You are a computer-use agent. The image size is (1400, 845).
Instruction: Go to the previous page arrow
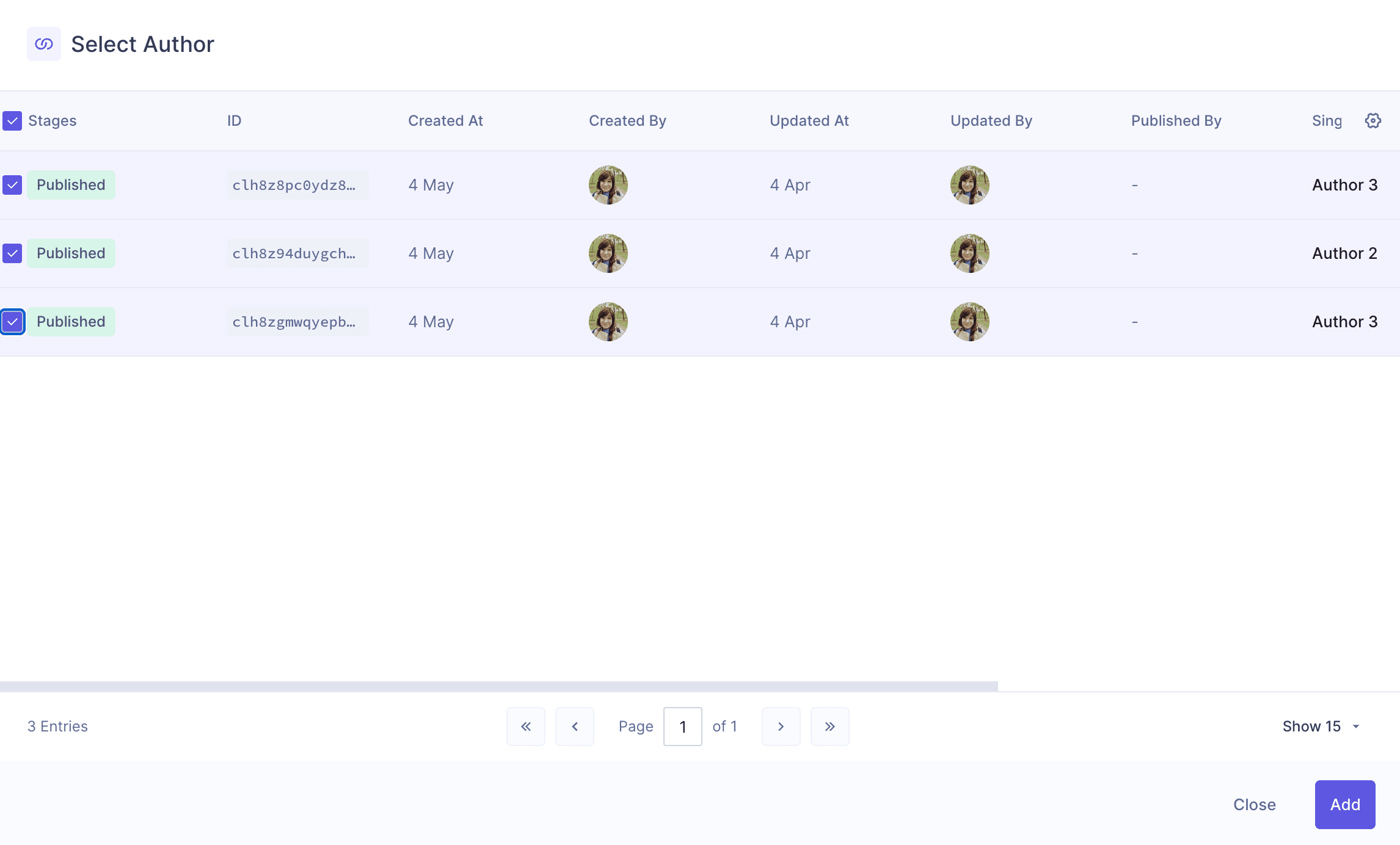tap(574, 726)
